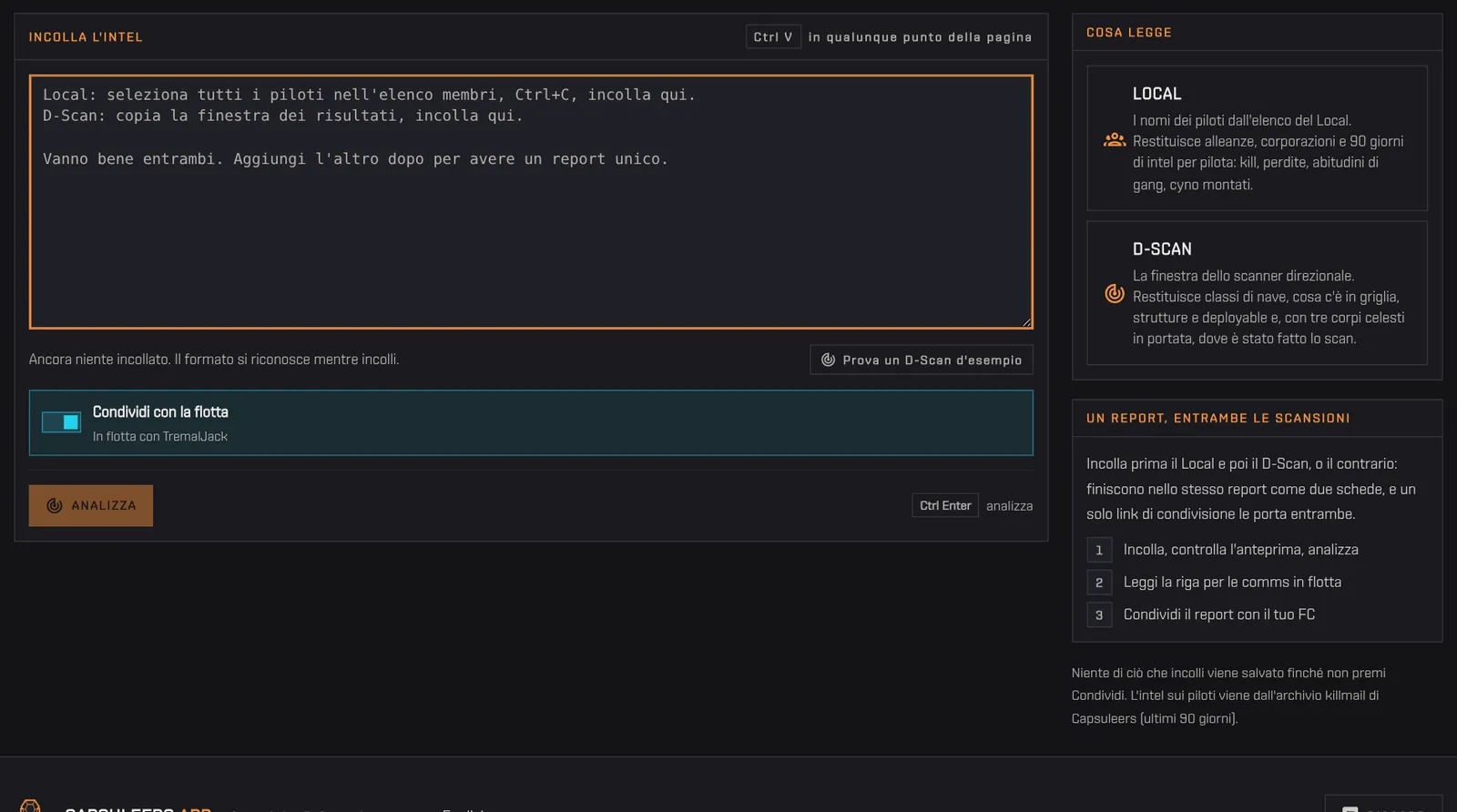Focus the intel paste text area
This screenshot has height=812, width=1457.
[x=531, y=201]
